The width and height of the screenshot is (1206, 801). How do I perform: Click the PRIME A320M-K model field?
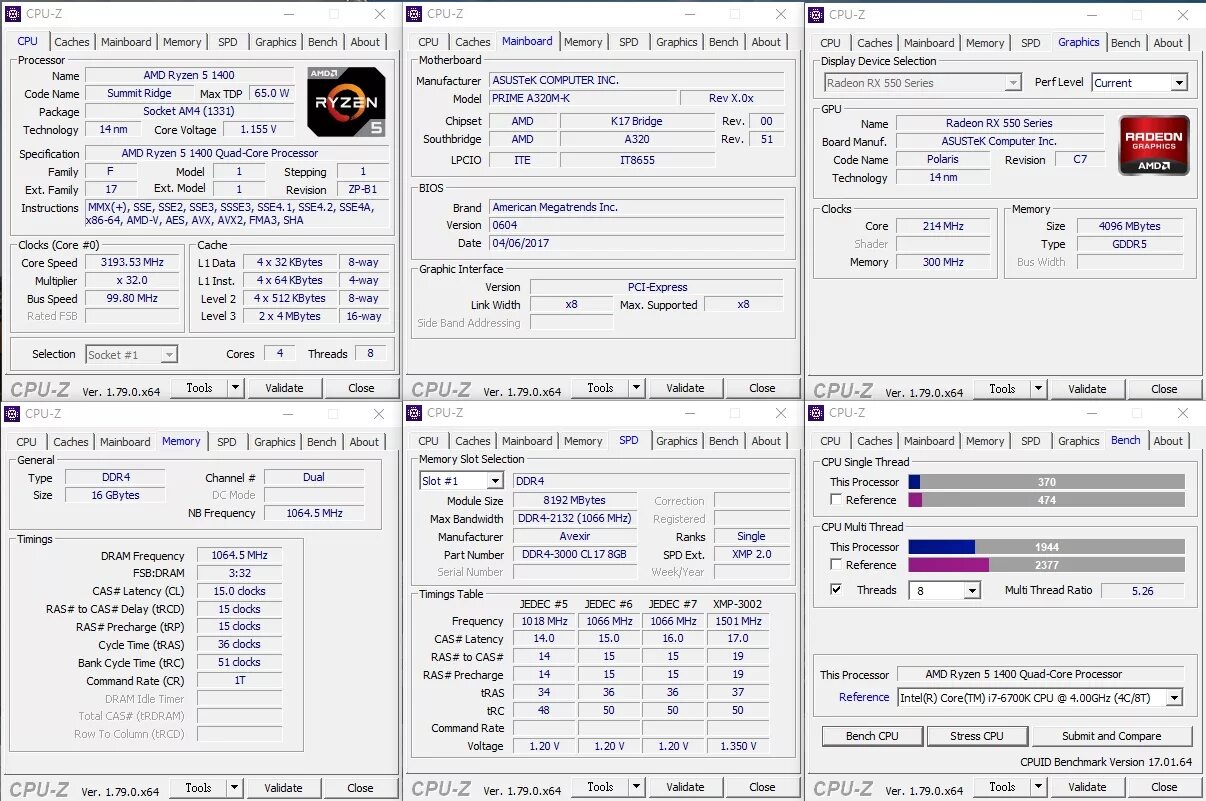[x=583, y=98]
